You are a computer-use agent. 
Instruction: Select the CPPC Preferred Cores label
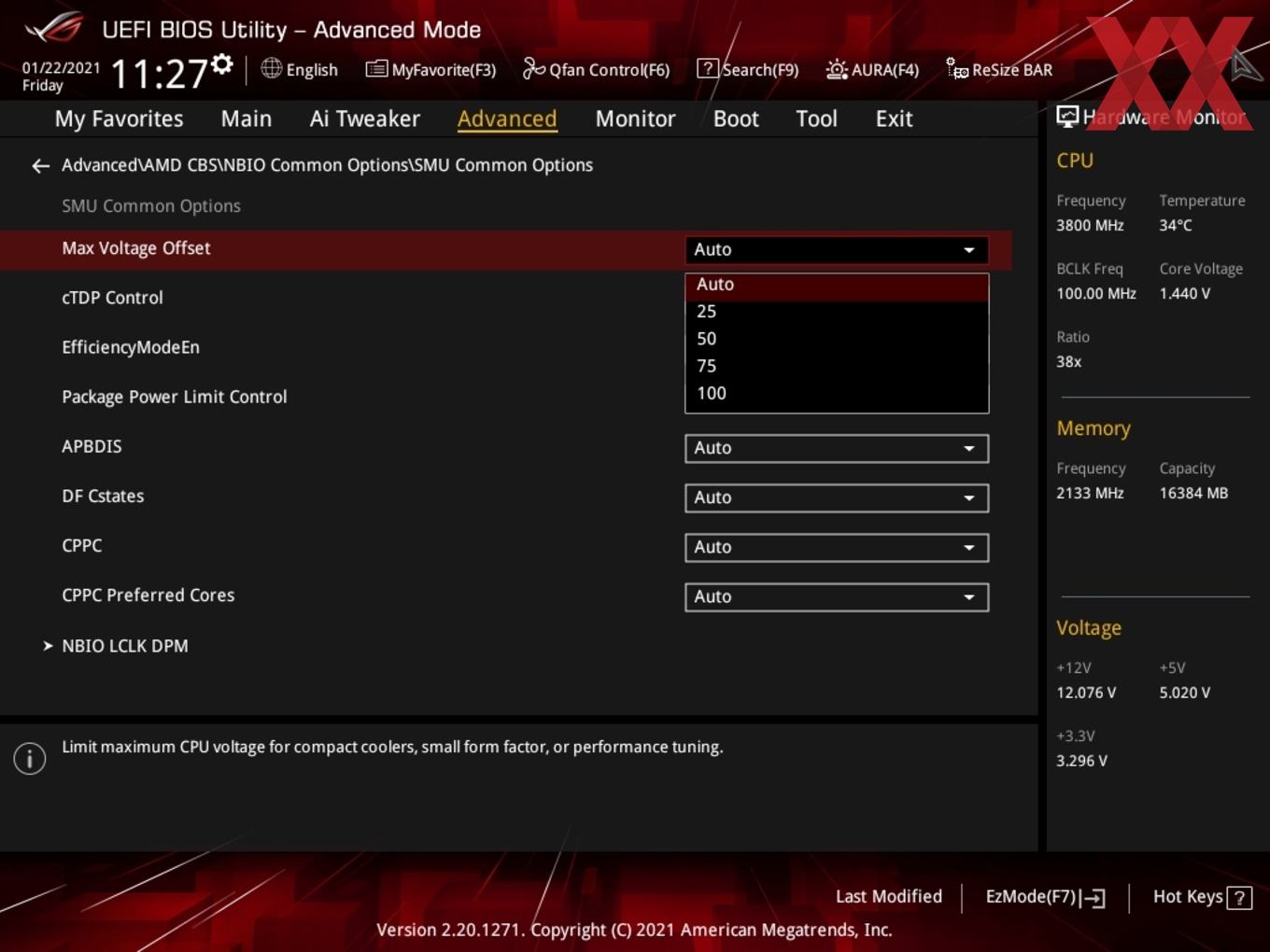click(148, 595)
